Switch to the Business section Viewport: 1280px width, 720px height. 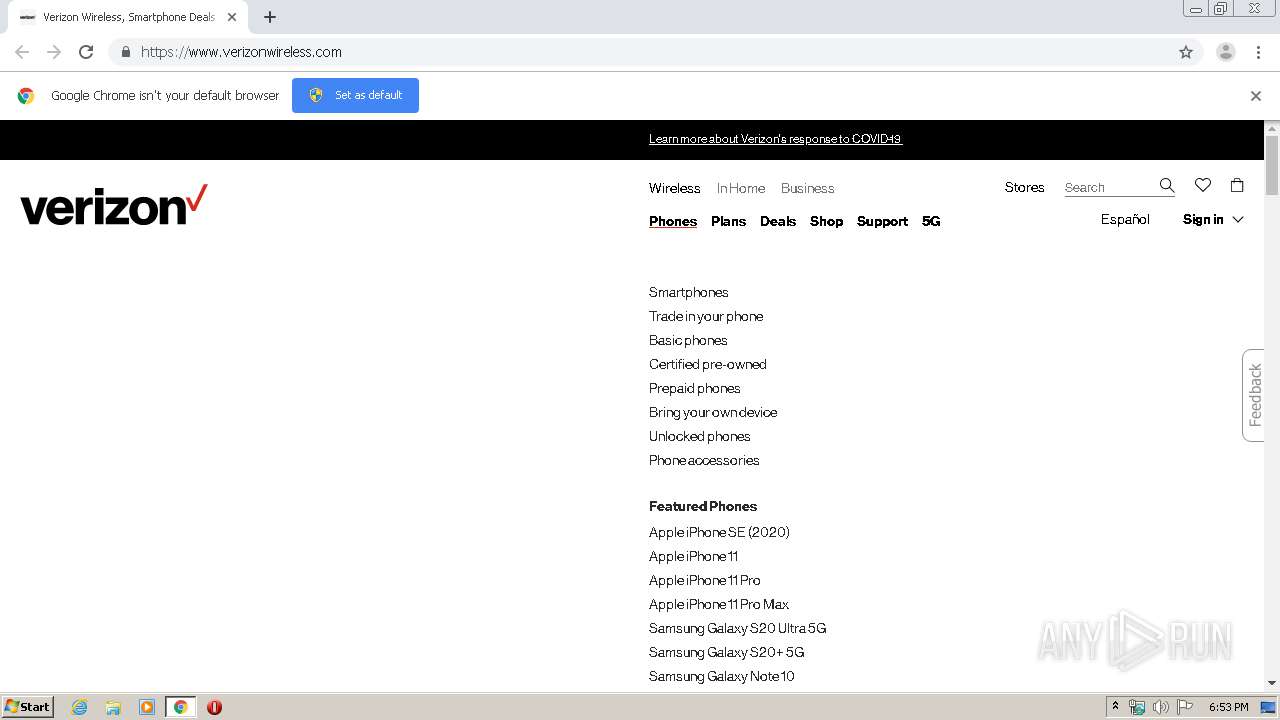807,188
